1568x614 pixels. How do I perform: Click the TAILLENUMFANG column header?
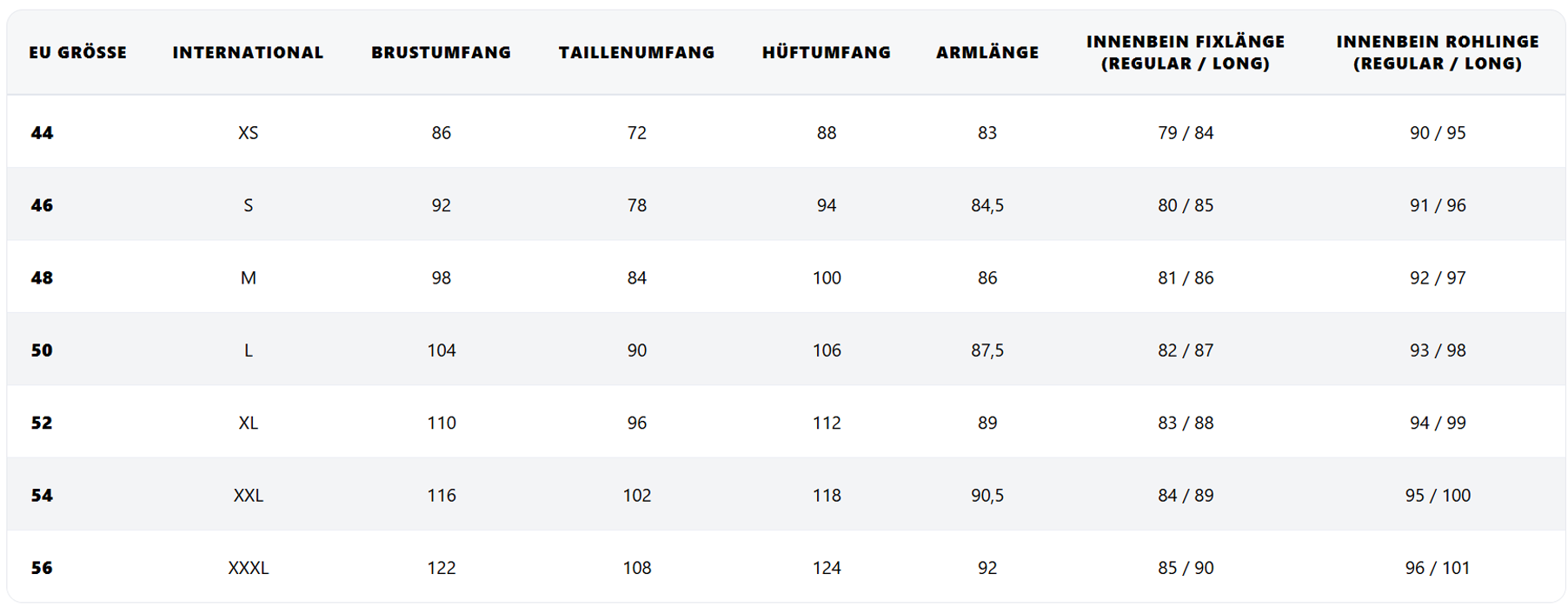[636, 53]
